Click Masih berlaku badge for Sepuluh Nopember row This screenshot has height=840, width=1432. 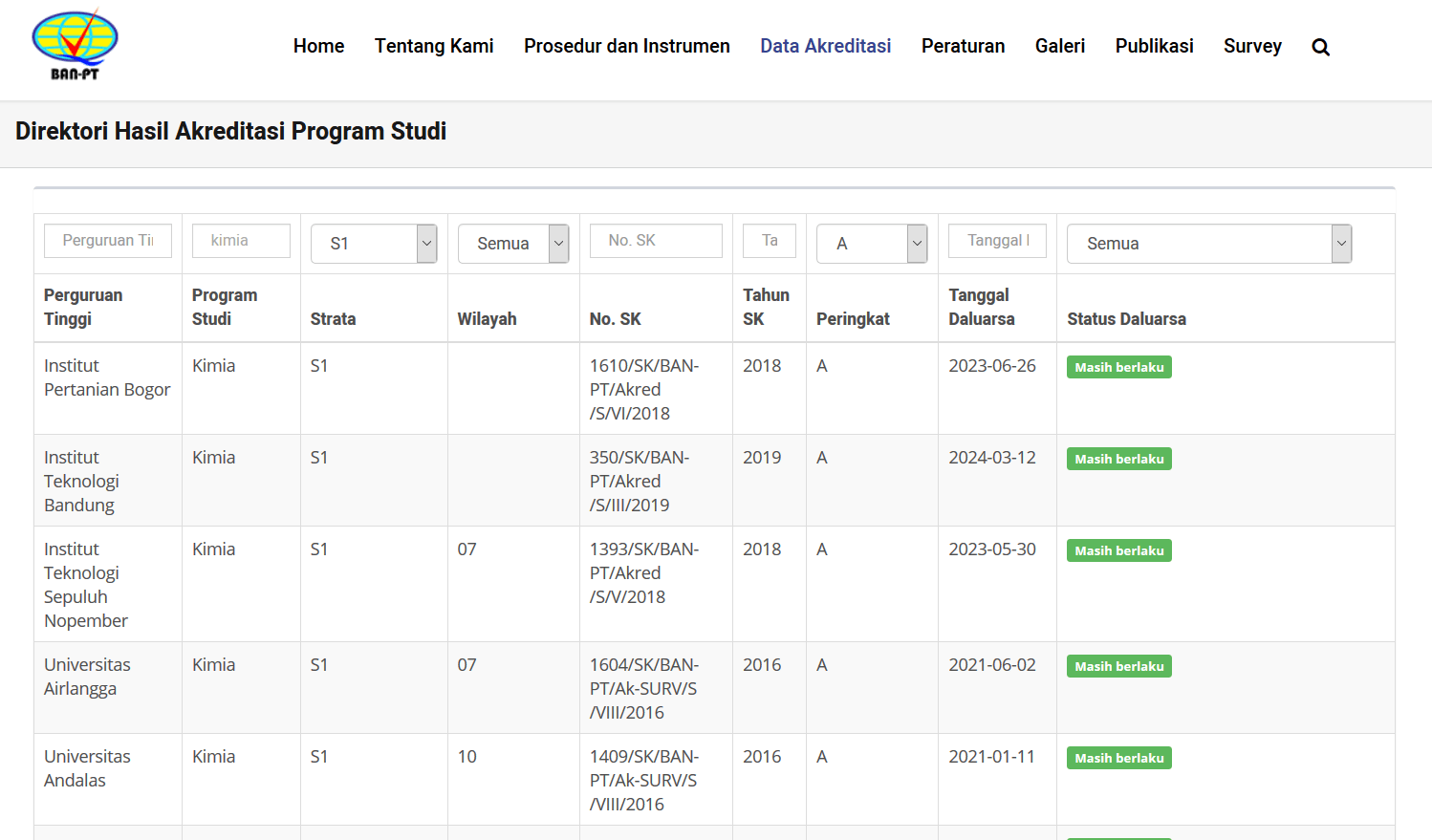[1119, 550]
